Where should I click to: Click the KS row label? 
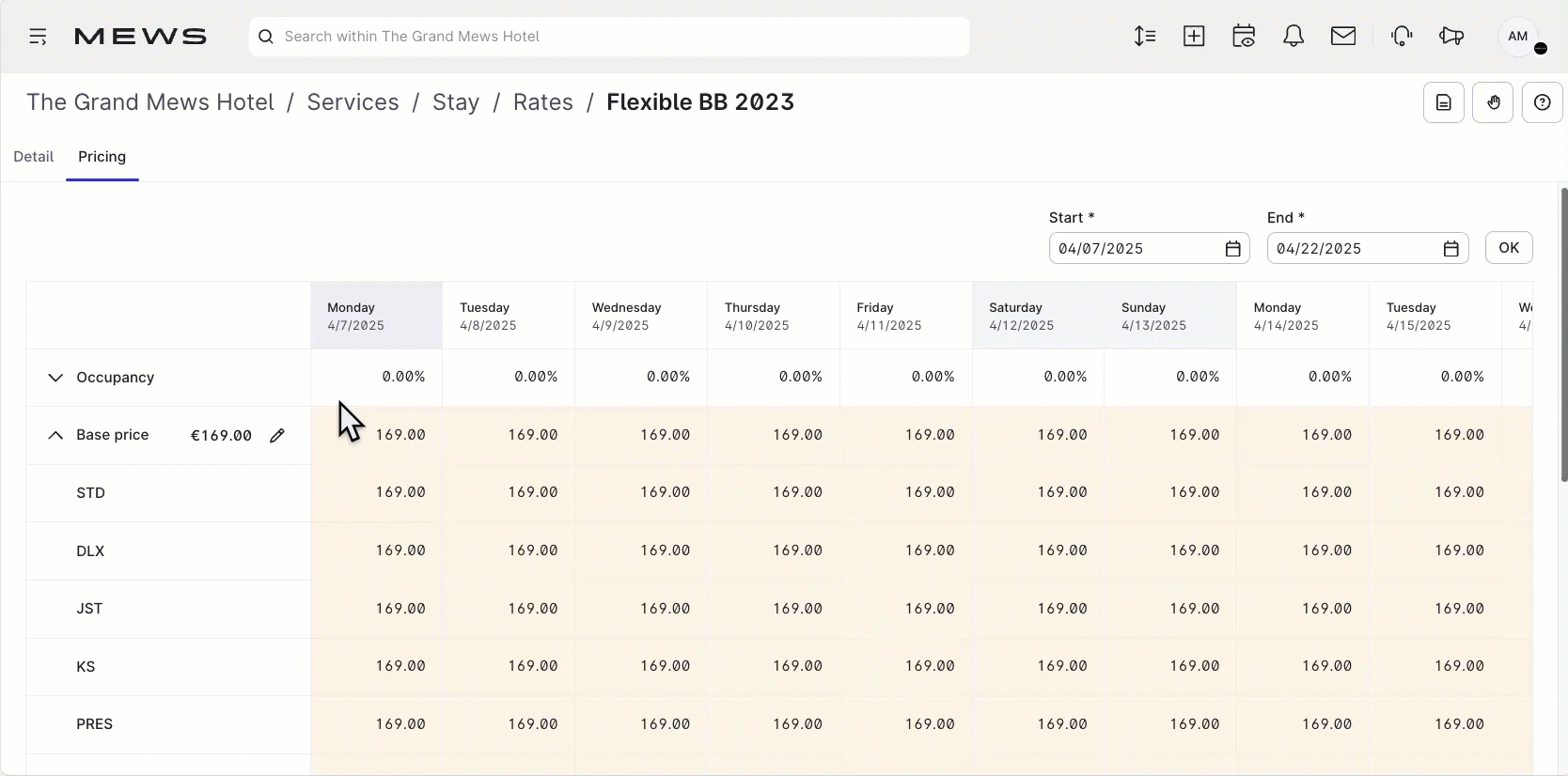click(86, 667)
